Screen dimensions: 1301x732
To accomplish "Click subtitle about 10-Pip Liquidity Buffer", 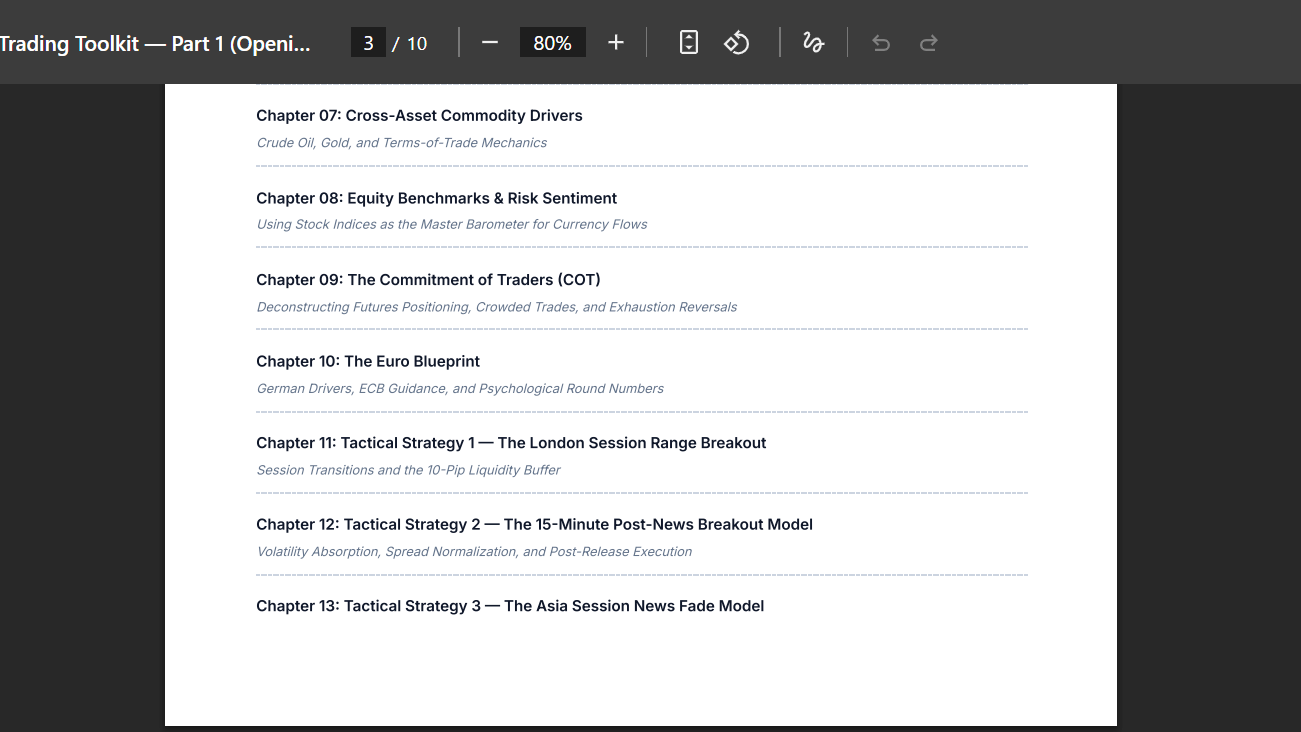I will click(x=408, y=470).
